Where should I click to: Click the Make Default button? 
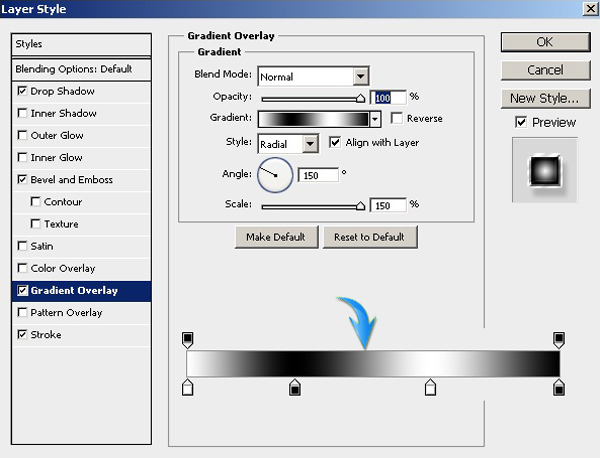pyautogui.click(x=276, y=237)
